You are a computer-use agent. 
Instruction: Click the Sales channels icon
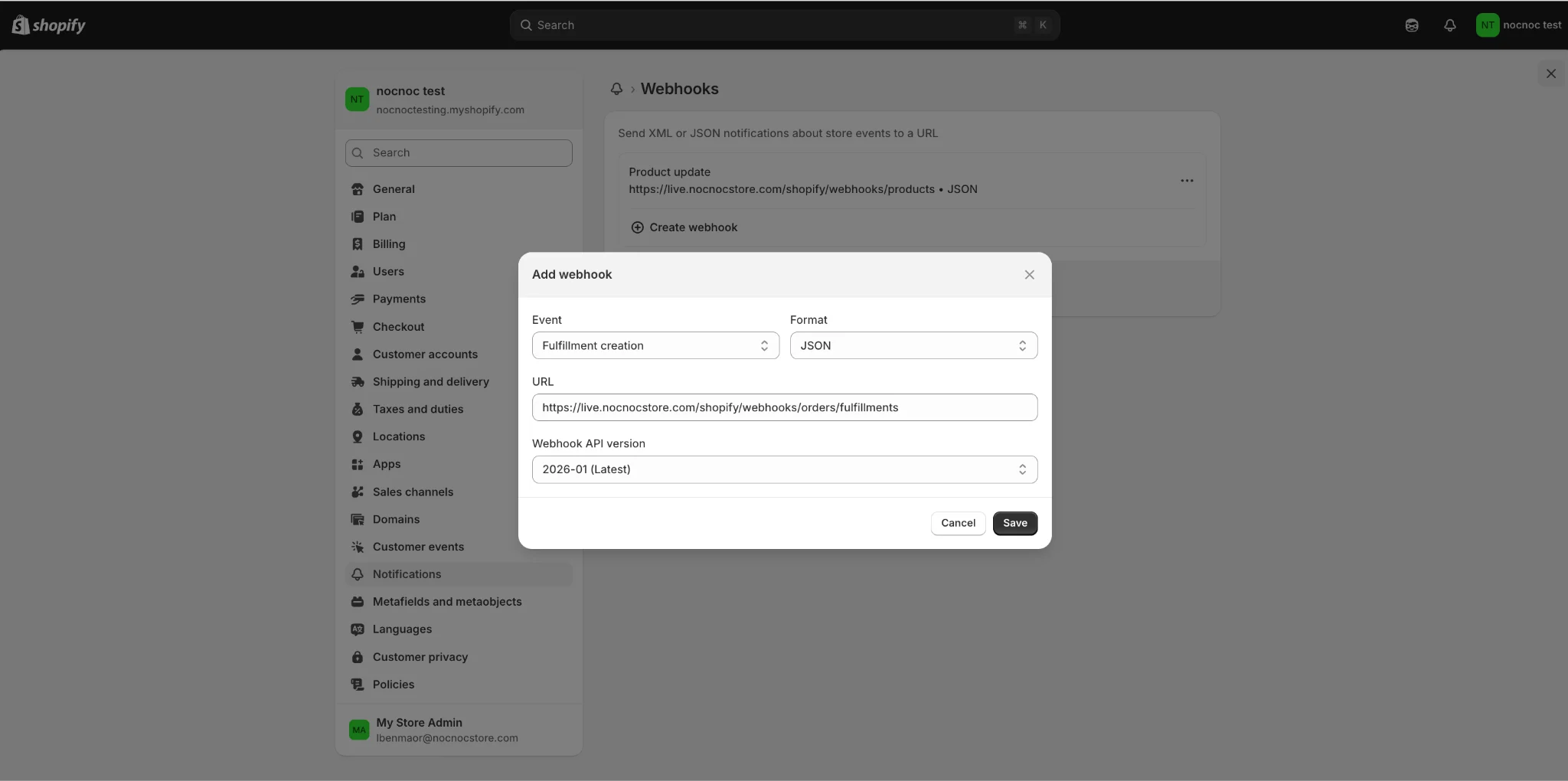click(x=358, y=492)
